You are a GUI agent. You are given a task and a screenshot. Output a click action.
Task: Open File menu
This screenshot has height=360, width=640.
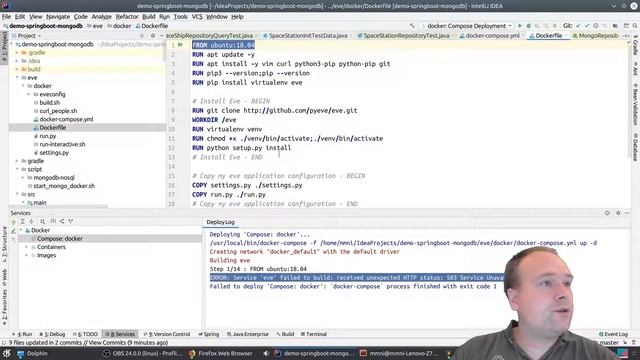click(6, 17)
